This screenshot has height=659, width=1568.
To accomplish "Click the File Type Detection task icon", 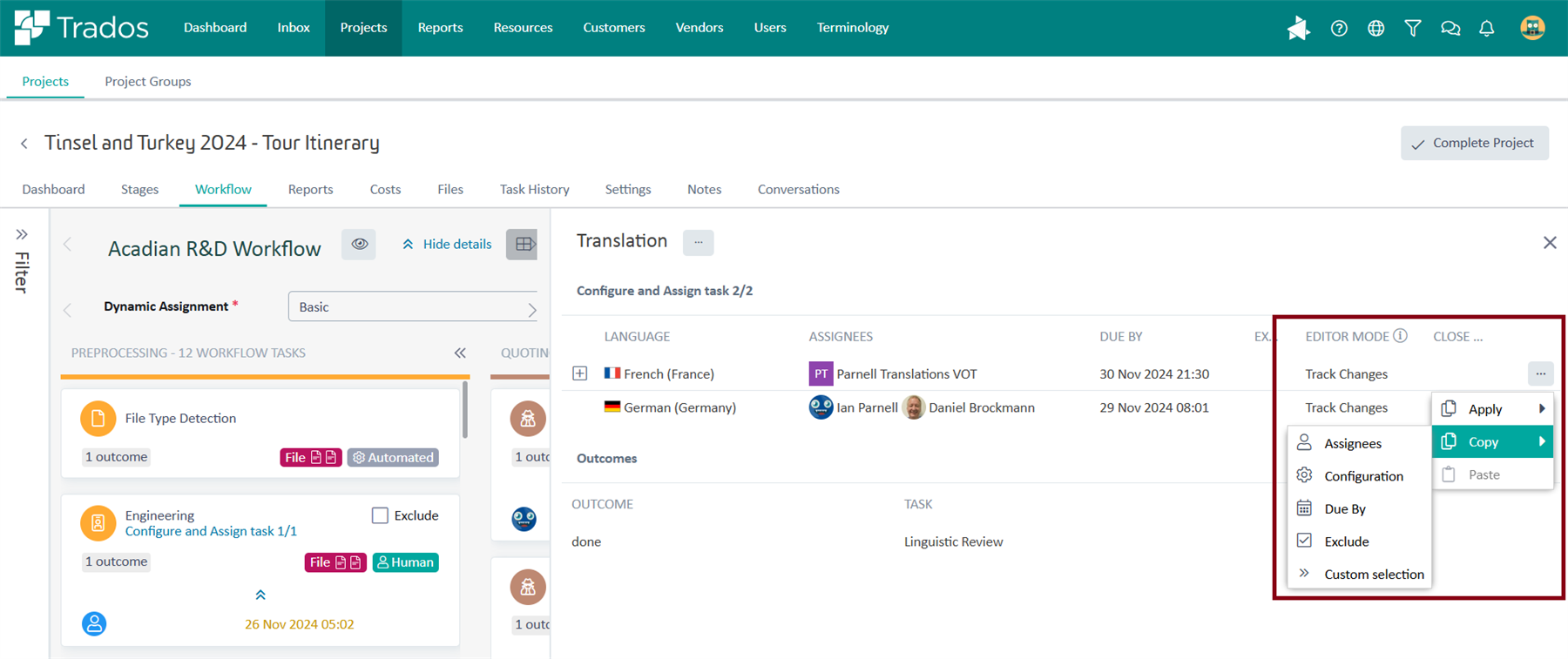I will point(98,419).
